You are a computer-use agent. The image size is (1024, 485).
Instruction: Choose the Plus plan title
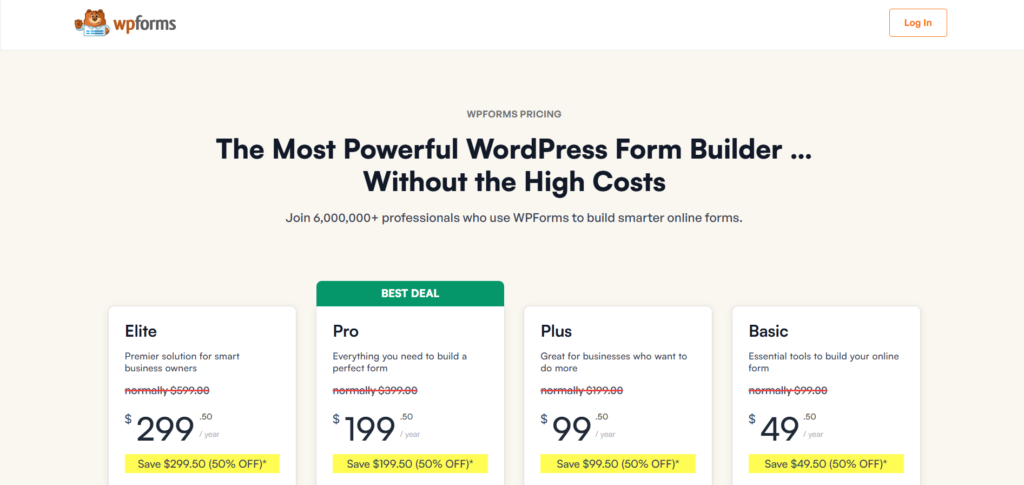click(x=556, y=331)
